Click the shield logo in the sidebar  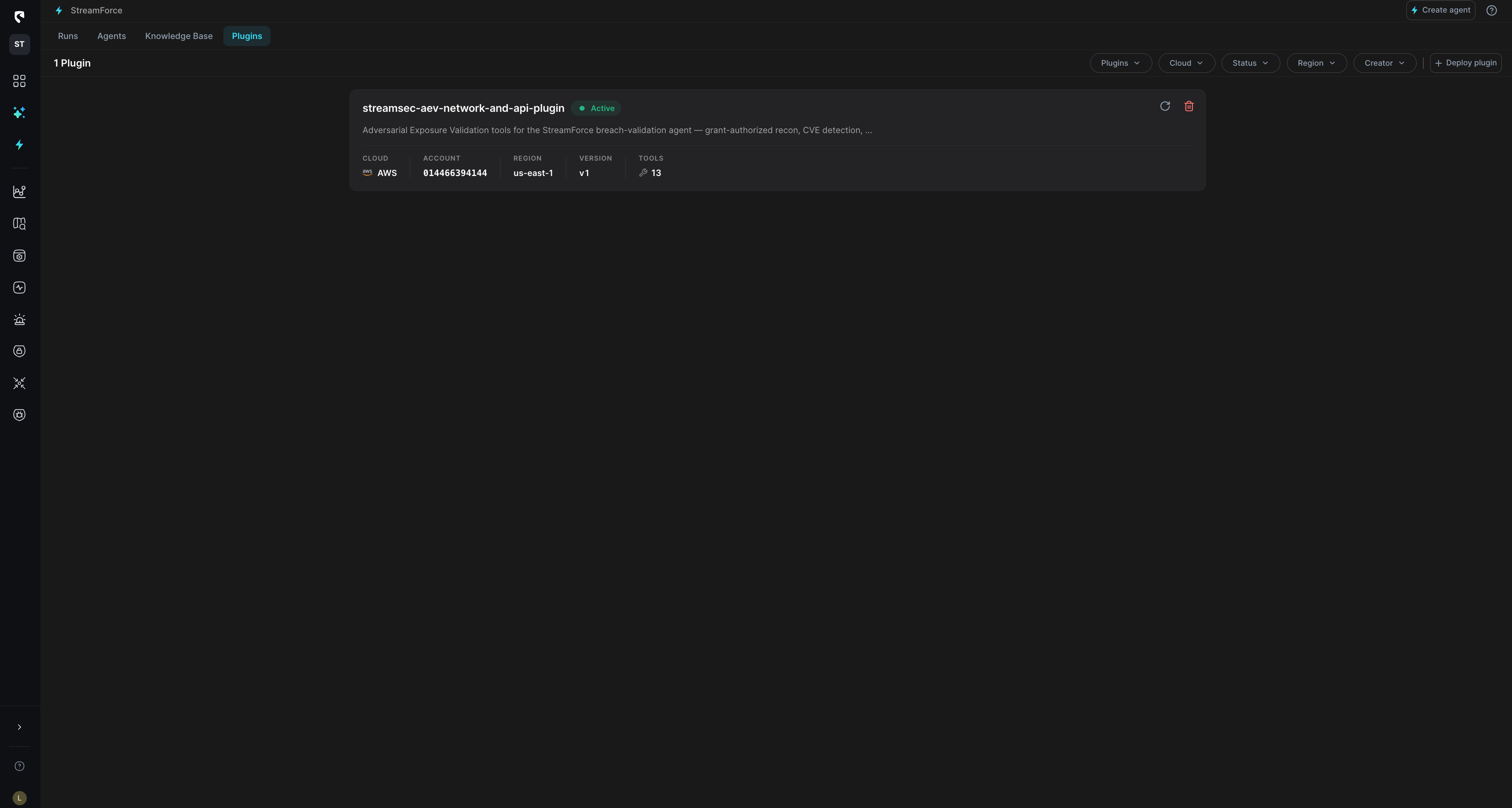(19, 17)
